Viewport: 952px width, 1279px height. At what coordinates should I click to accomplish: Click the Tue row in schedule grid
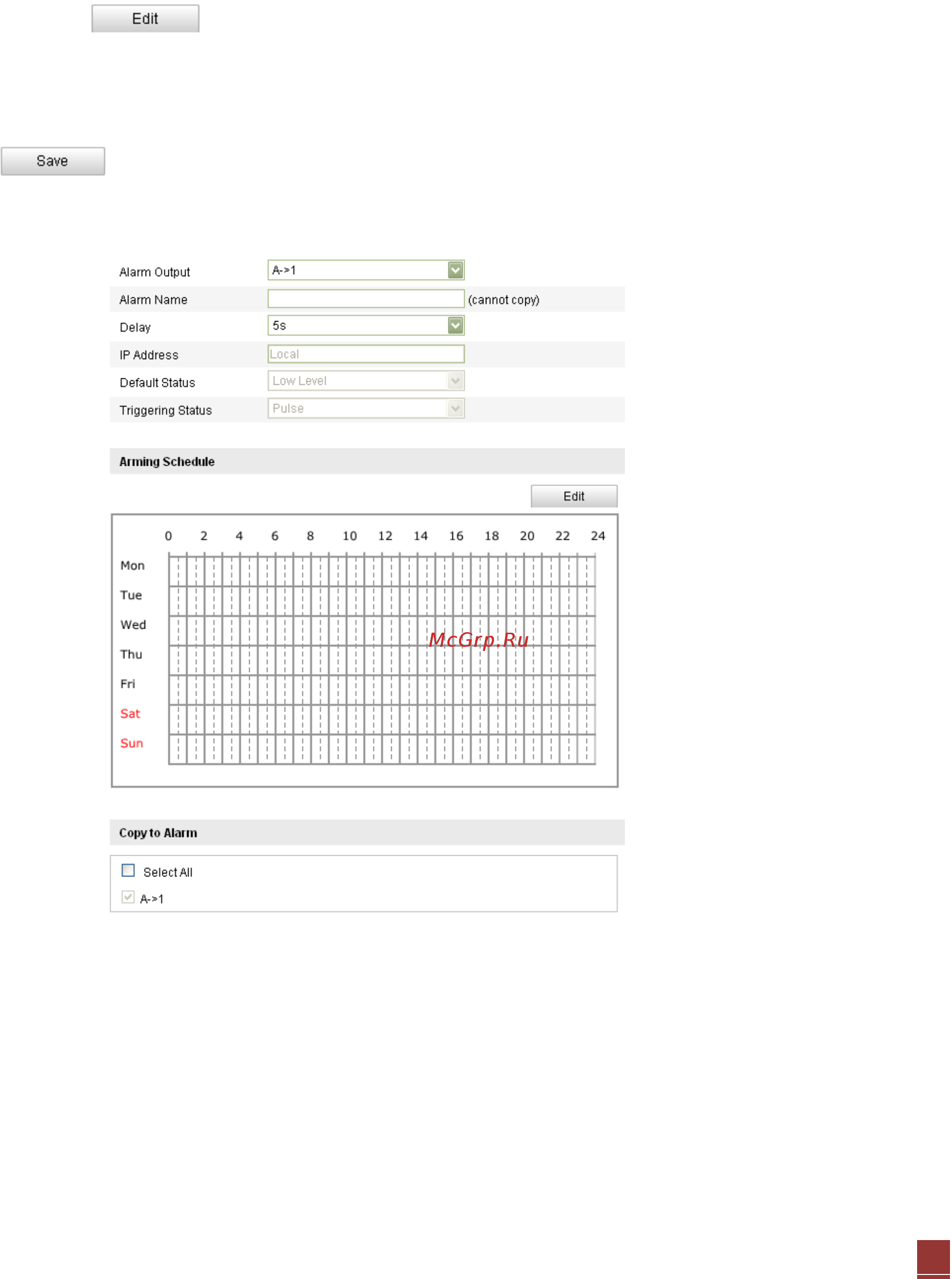click(x=382, y=601)
